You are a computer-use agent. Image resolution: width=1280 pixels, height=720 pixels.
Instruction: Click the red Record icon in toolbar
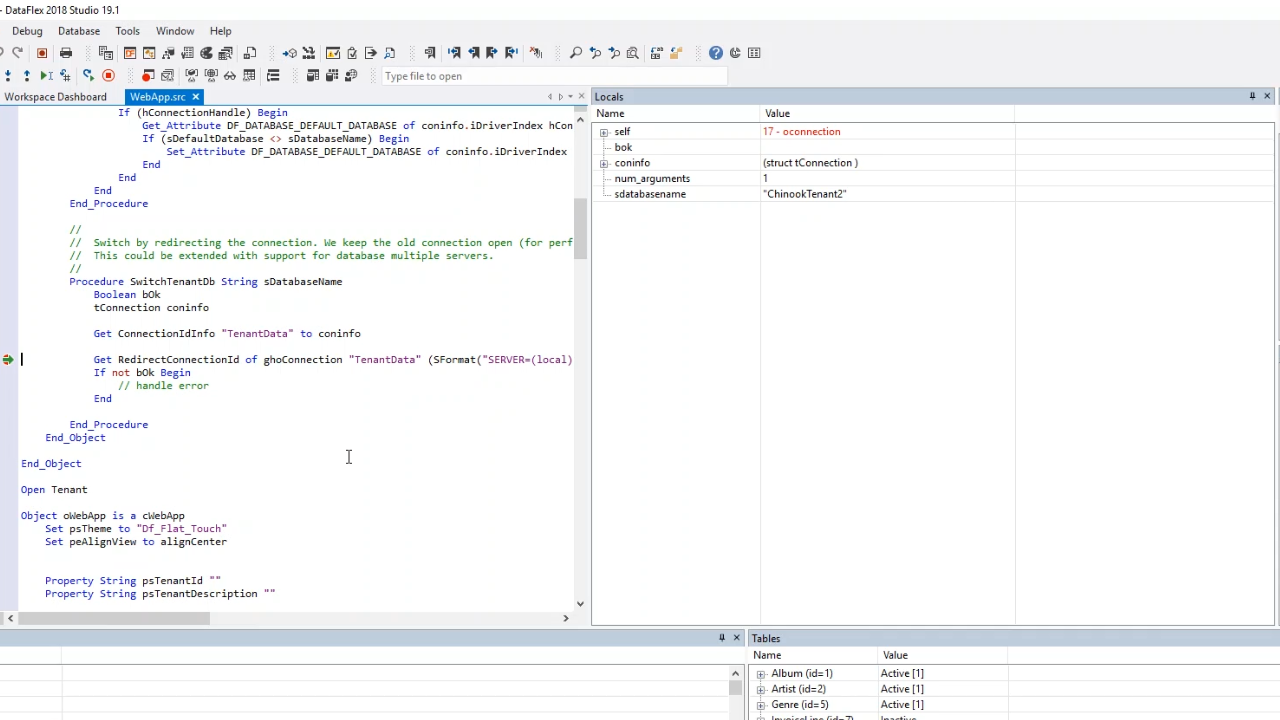click(42, 53)
